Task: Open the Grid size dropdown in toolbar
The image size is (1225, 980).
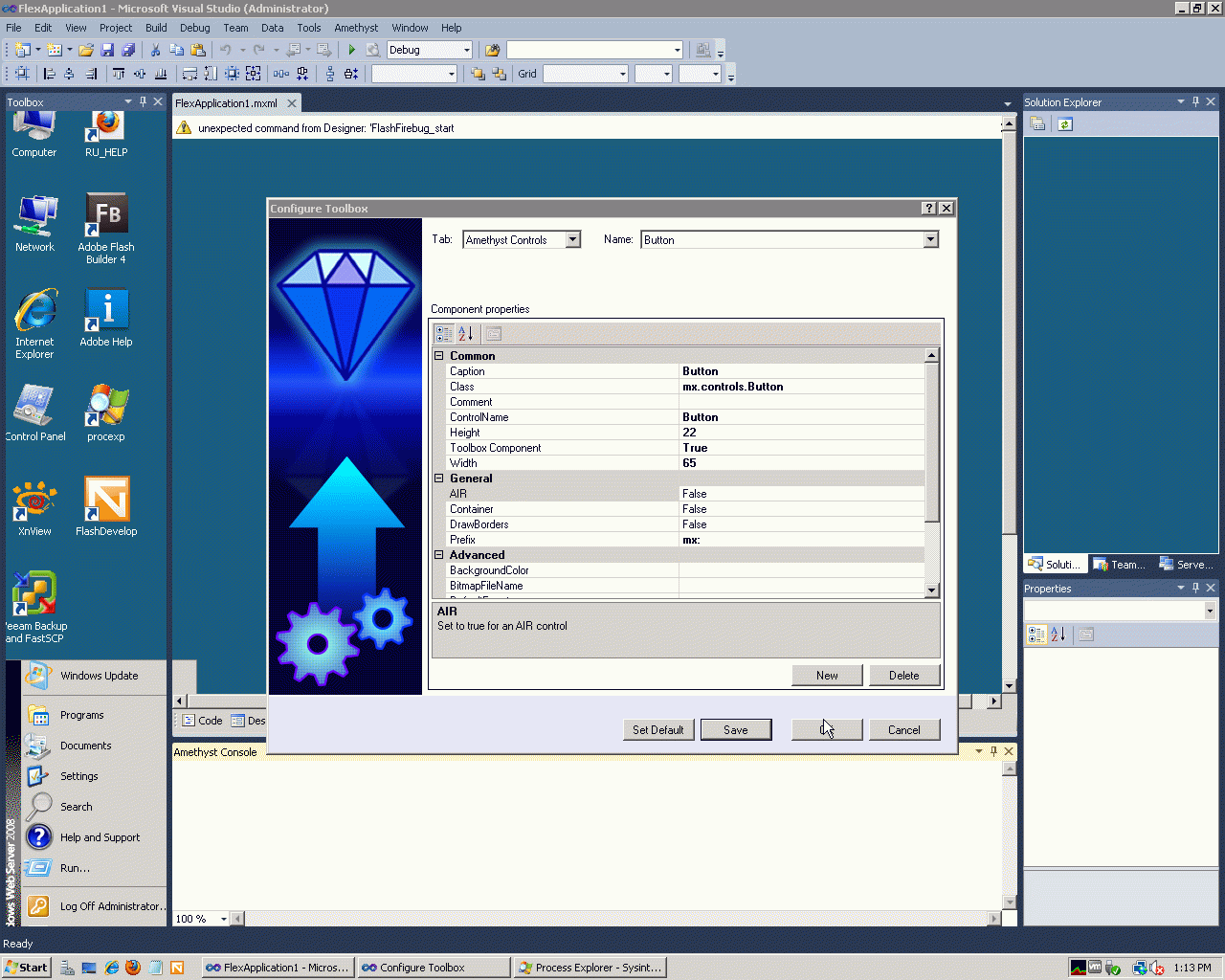Action: 622,74
